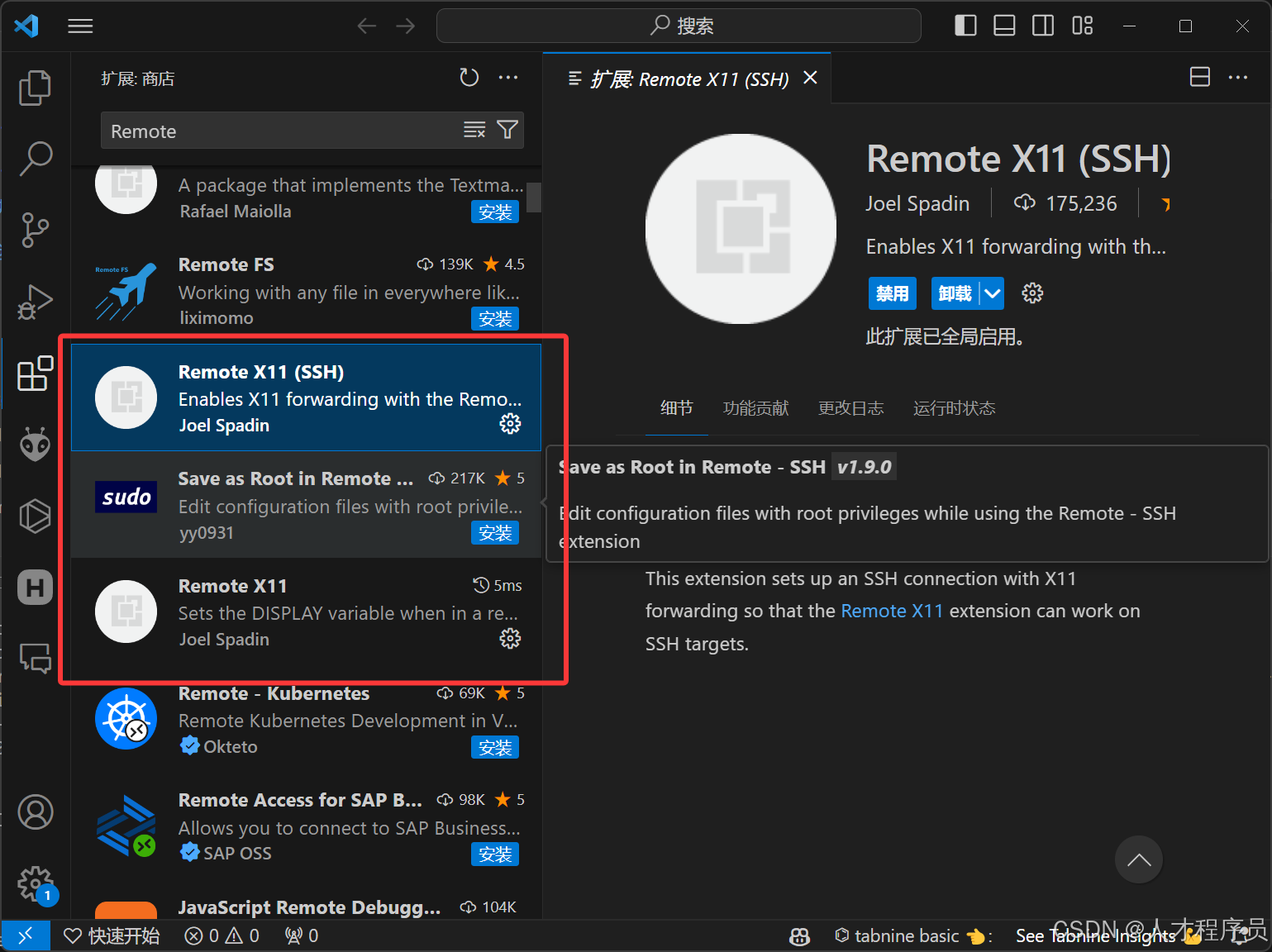This screenshot has width=1272, height=952.
Task: Open the H icon view in activity bar
Action: 35,588
